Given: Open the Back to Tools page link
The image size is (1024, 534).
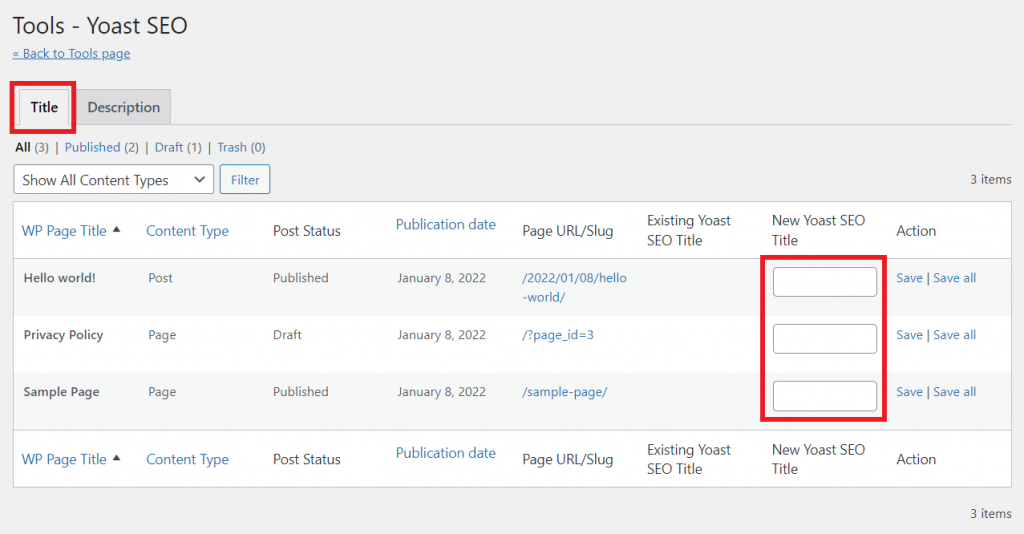Looking at the screenshot, I should pyautogui.click(x=71, y=54).
